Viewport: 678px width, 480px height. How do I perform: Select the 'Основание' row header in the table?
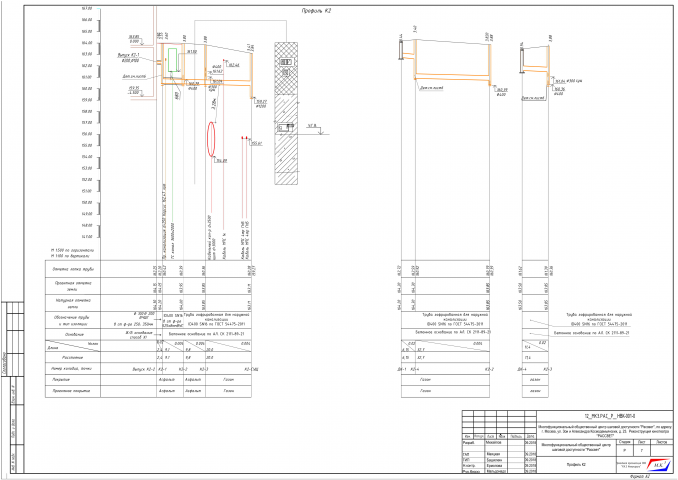pos(74,334)
